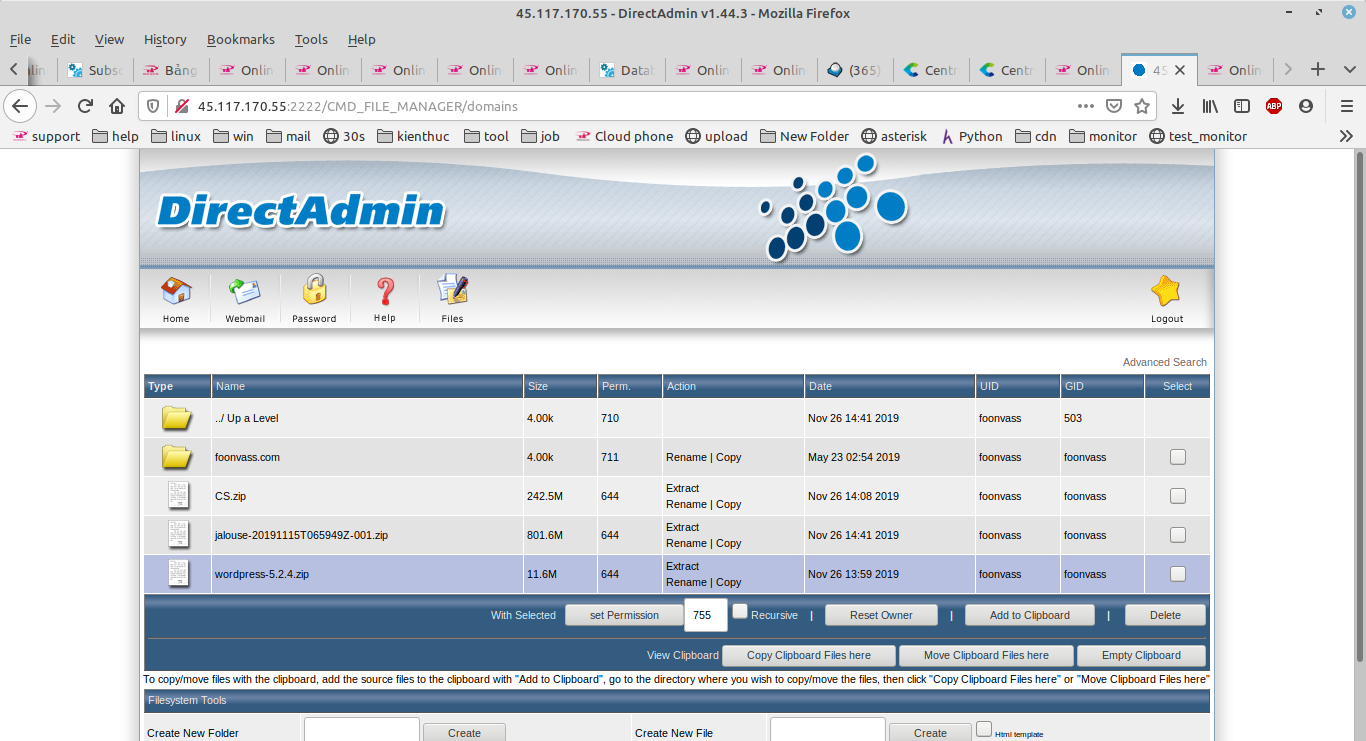Select the foonvass.com row checkbox

pos(1178,457)
